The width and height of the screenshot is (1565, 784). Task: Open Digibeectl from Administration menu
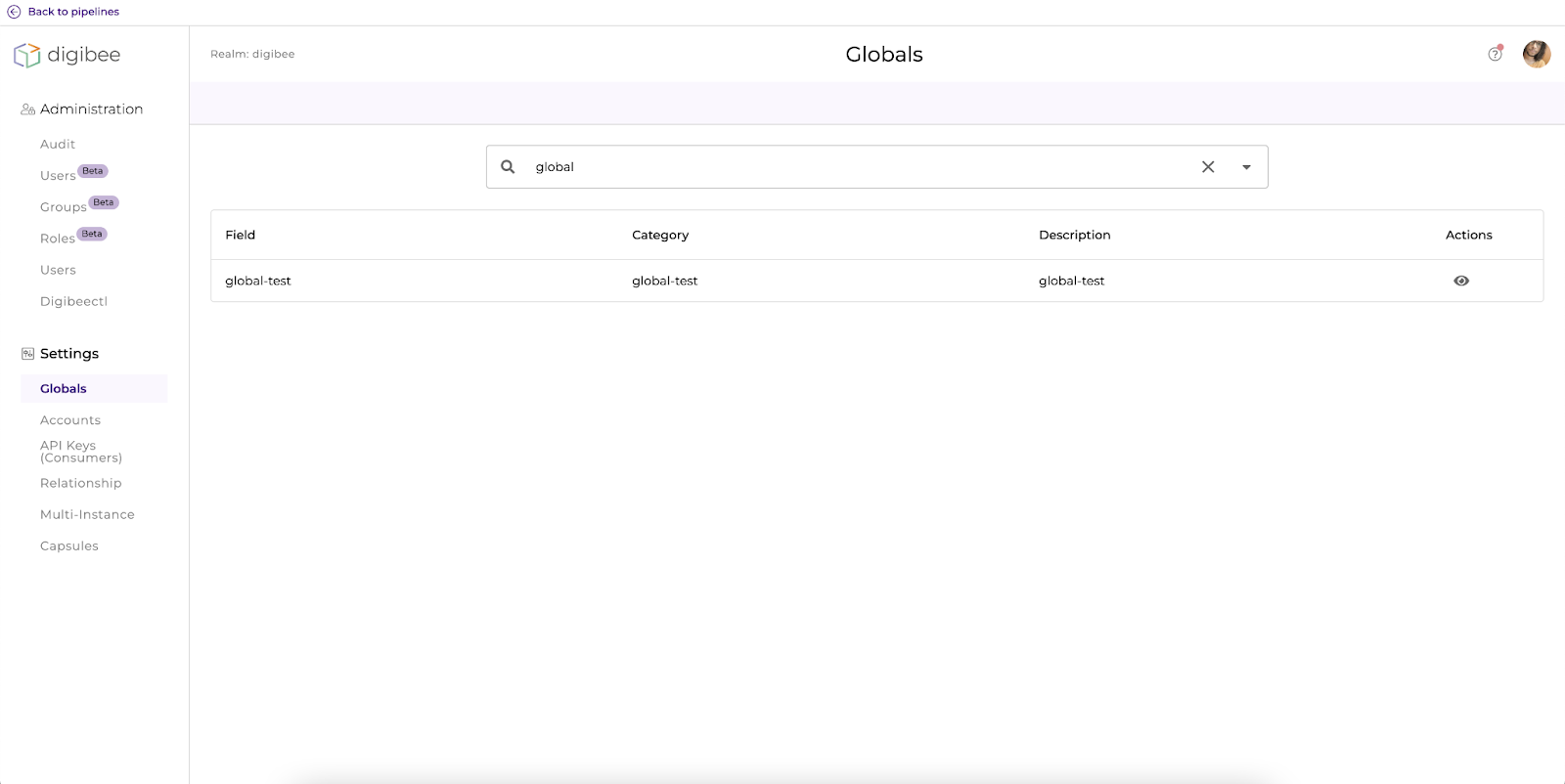click(x=73, y=301)
